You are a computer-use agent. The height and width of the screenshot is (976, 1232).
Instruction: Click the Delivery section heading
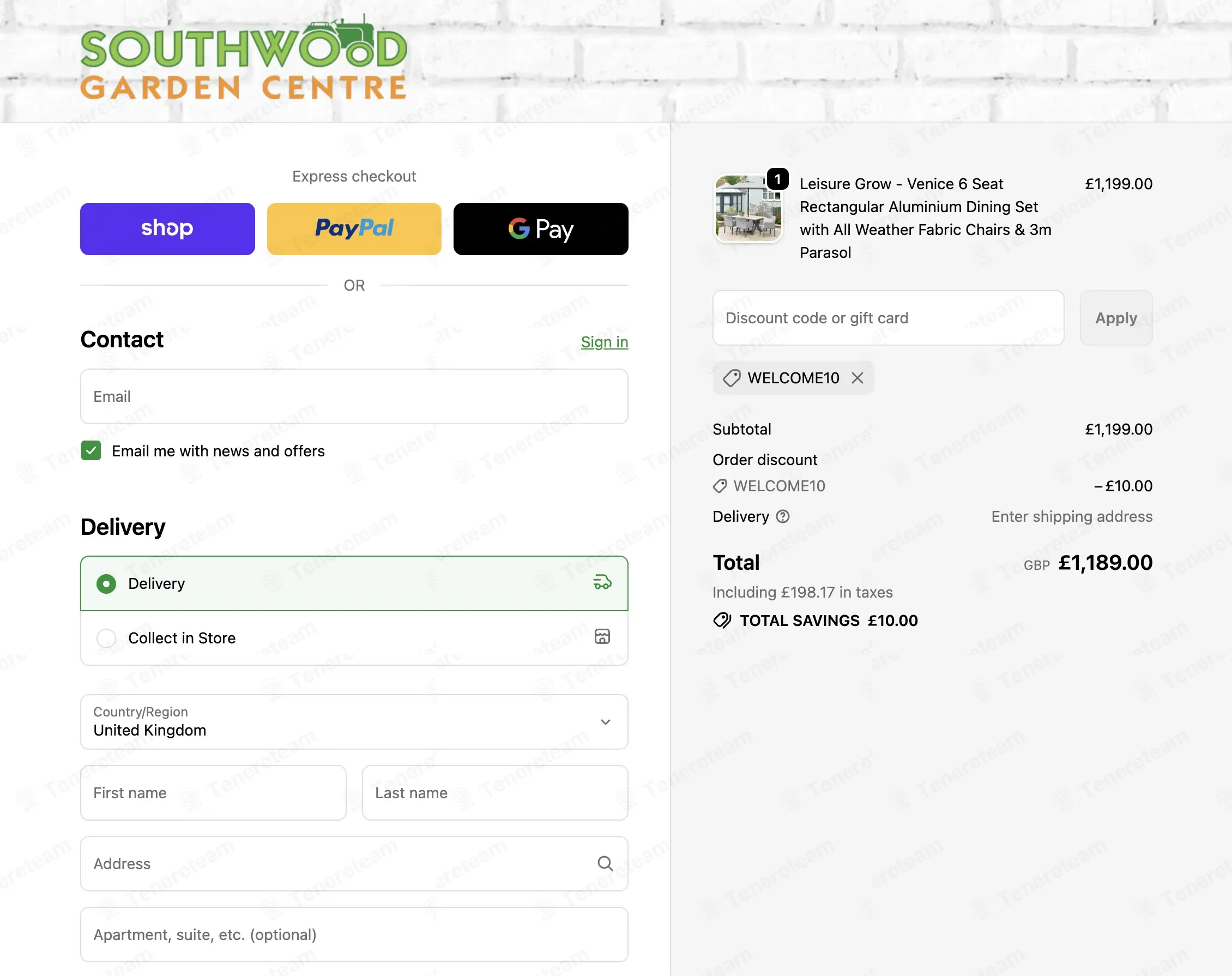(123, 527)
